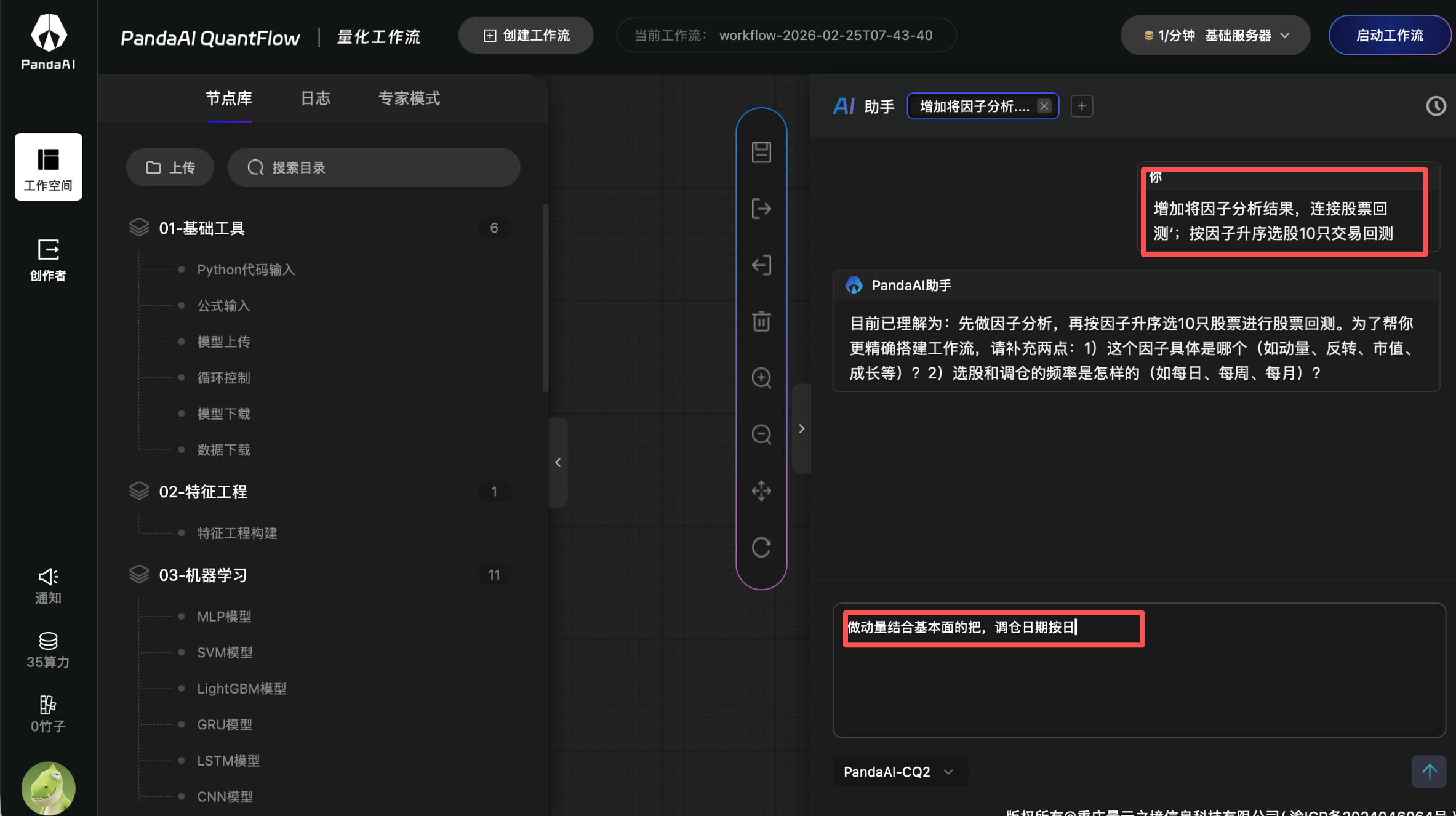Switch to the 专家模式 tab
This screenshot has height=816, width=1456.
click(409, 98)
